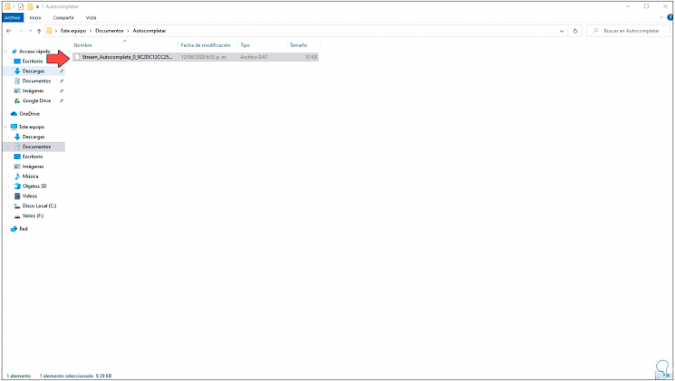Expand the ribbon with the chevron

(x=661, y=18)
